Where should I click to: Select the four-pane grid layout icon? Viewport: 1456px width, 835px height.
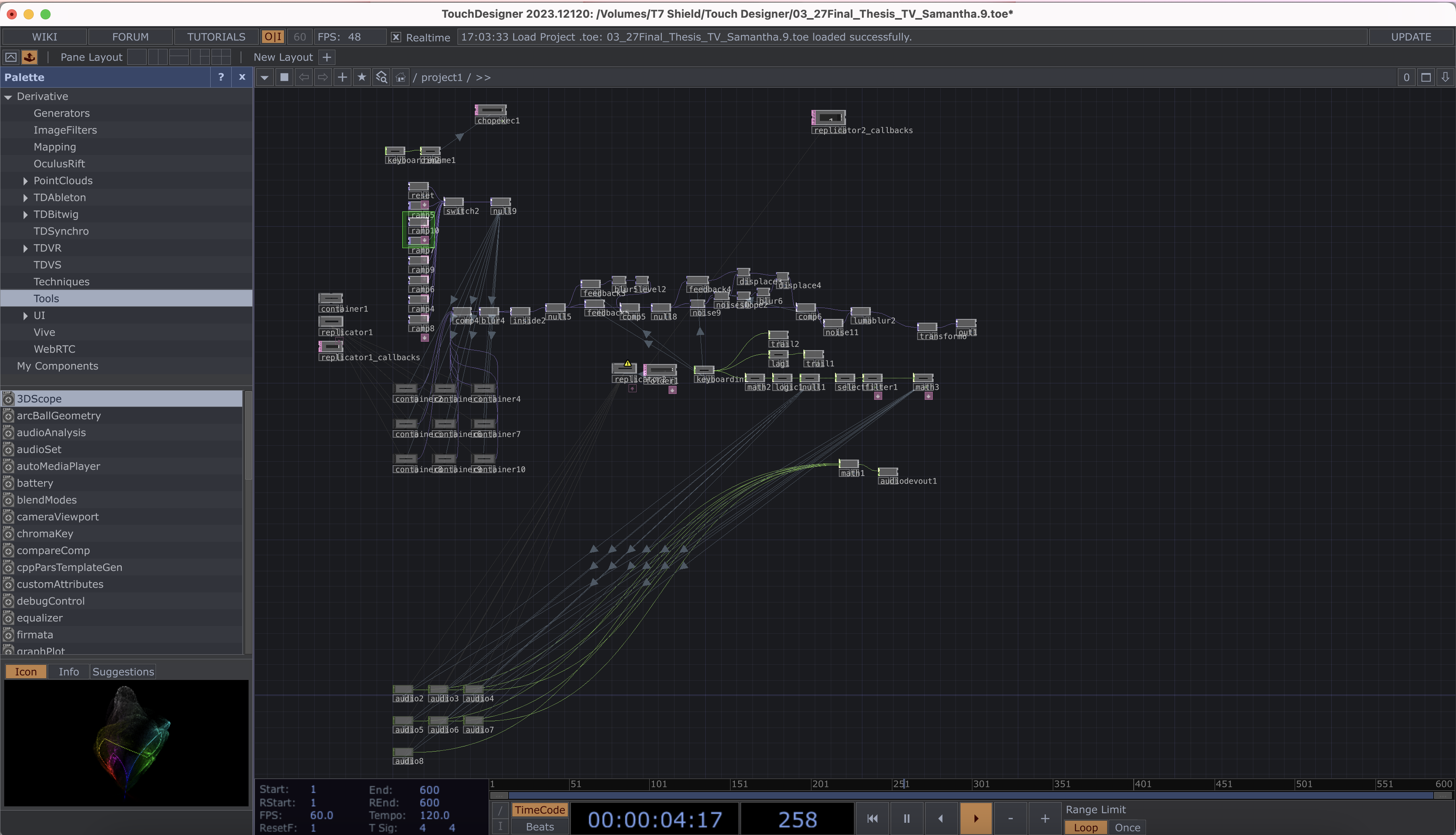coord(221,57)
